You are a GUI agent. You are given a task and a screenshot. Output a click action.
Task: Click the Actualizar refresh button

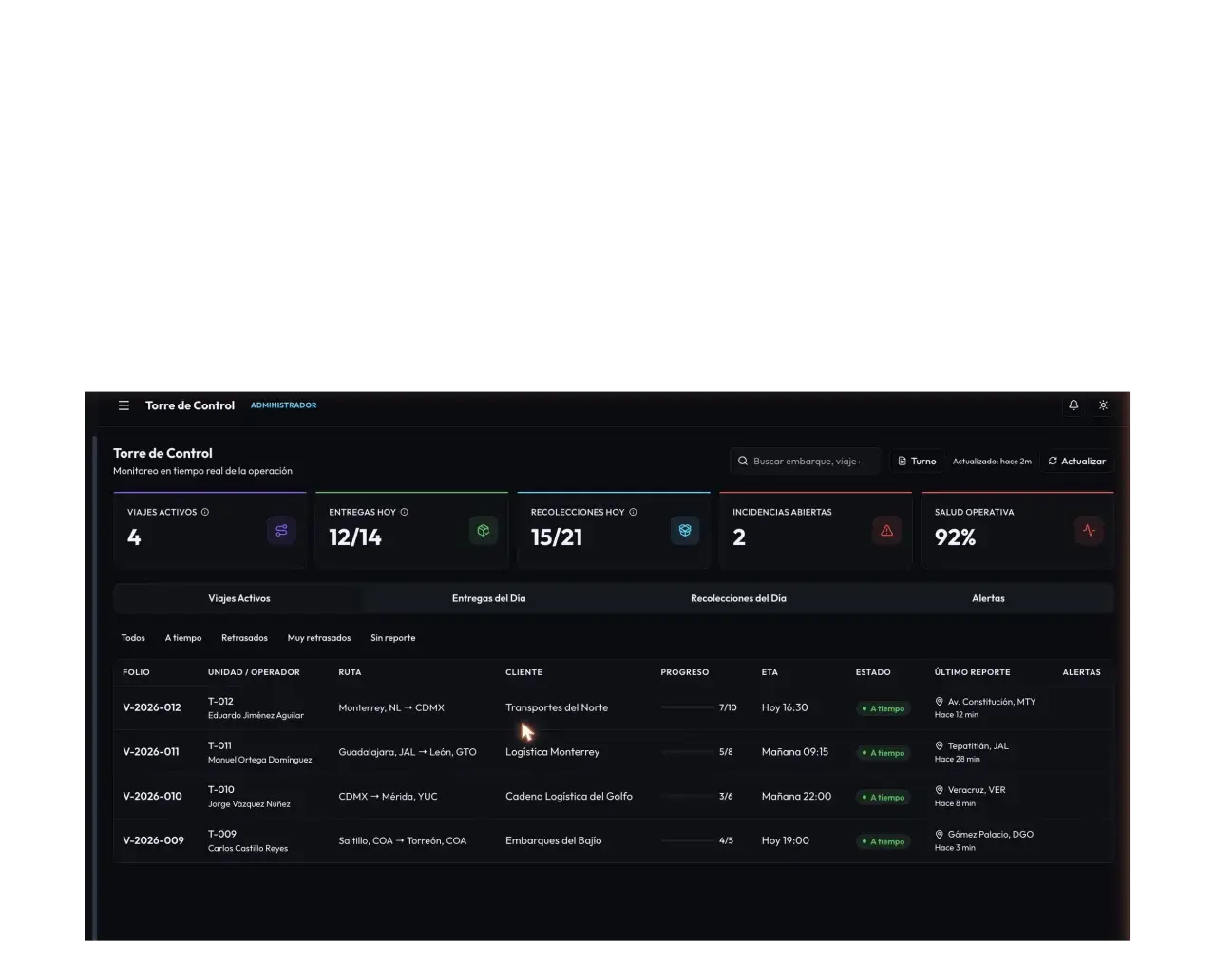pos(1077,462)
